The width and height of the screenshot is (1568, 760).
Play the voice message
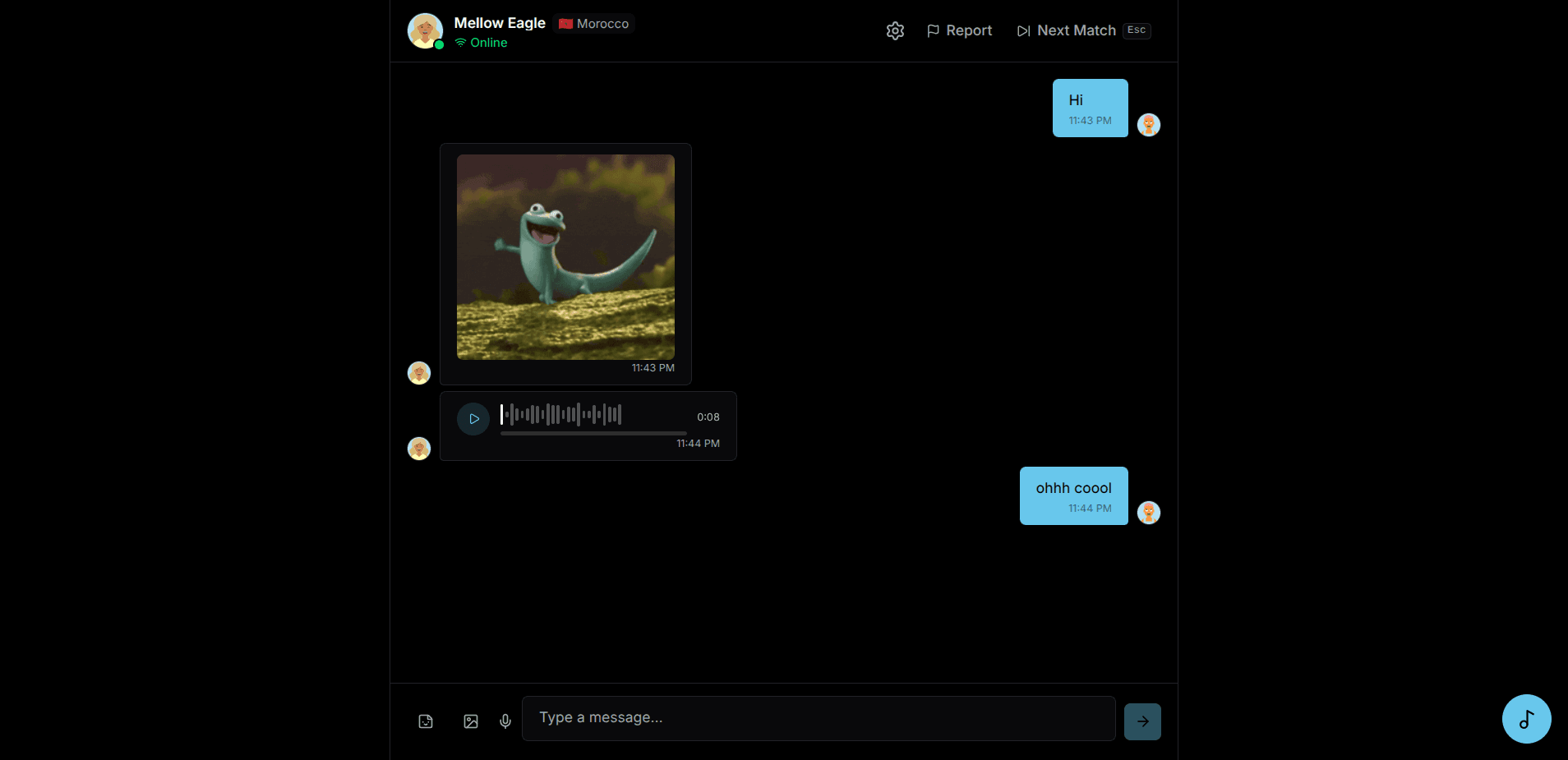point(473,419)
